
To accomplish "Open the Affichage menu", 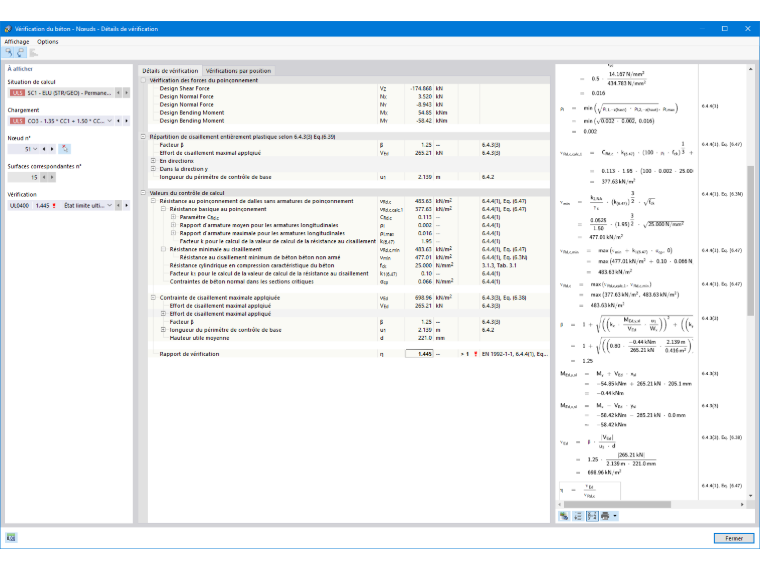I will [x=17, y=42].
